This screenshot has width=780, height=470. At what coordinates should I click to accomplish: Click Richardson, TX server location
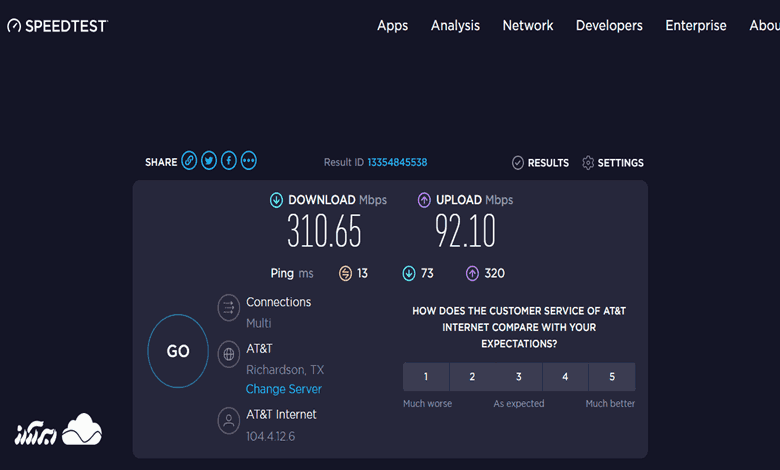coord(285,370)
